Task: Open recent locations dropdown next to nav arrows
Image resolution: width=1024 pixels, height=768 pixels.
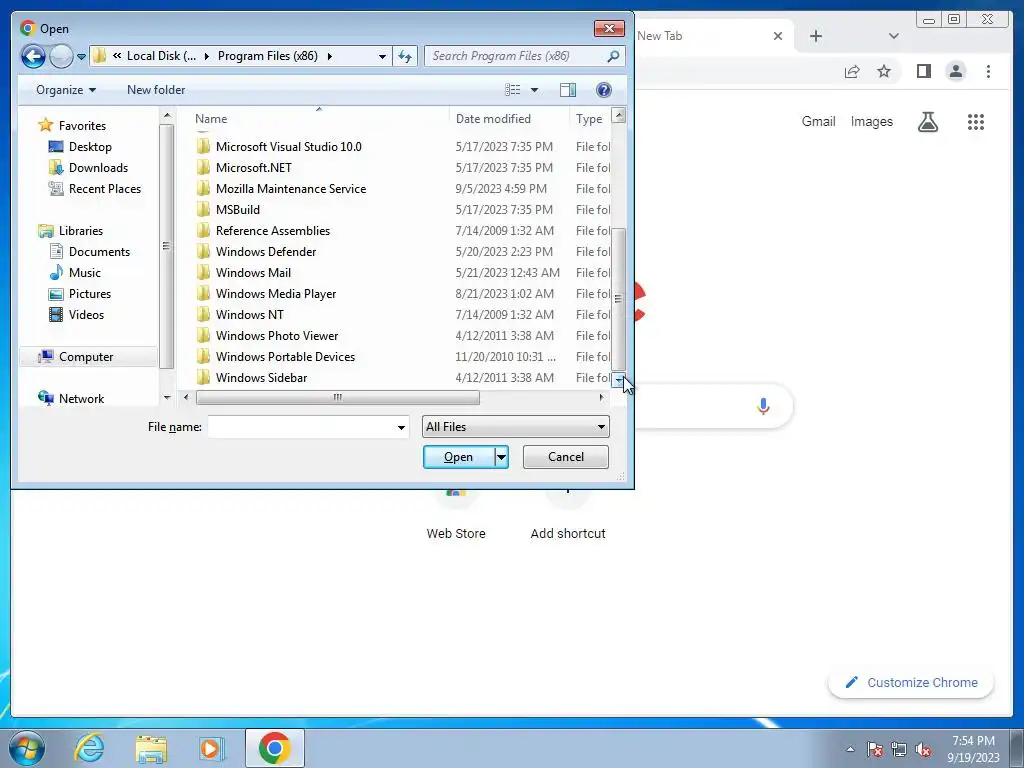Action: click(81, 57)
